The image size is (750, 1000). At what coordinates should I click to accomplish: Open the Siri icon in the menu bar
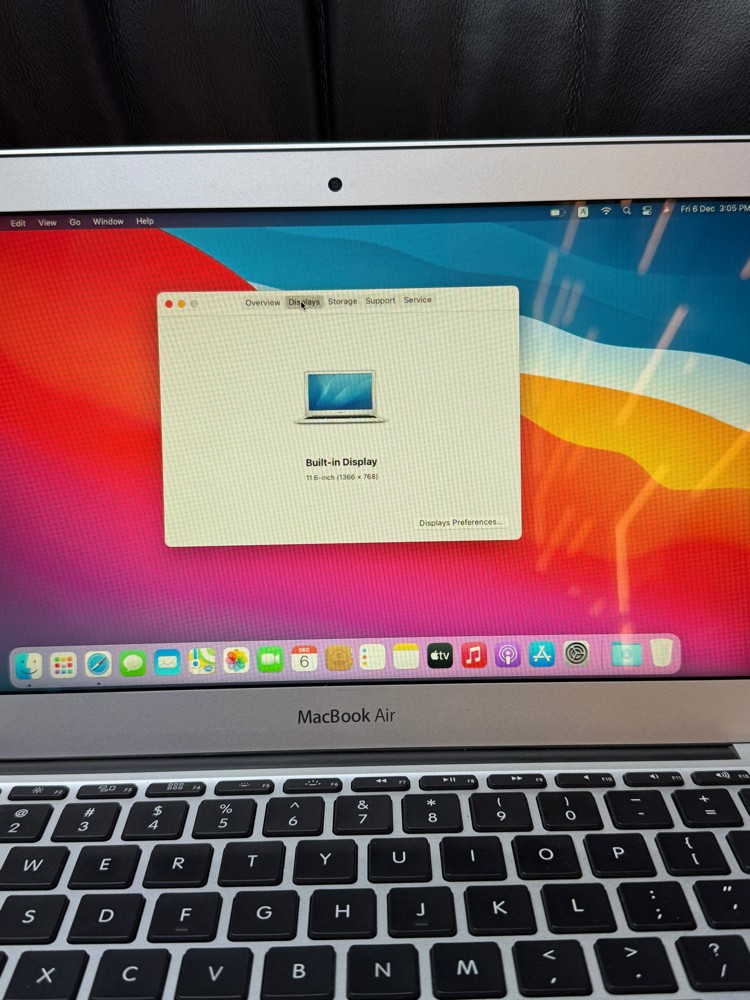coord(666,210)
